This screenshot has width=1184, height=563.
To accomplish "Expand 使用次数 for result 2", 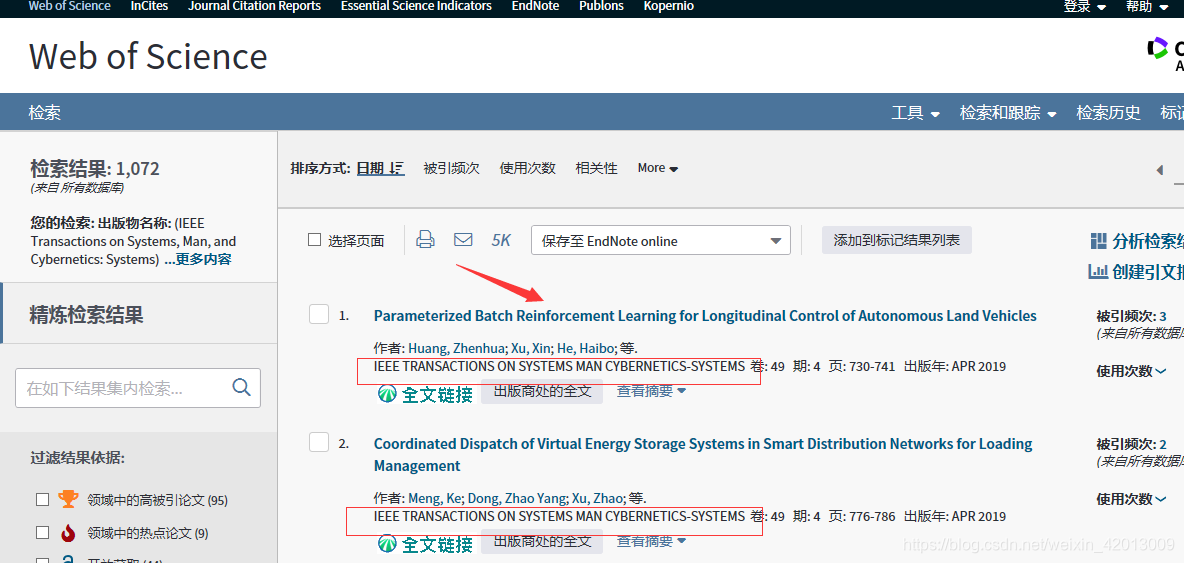I will pos(1131,498).
